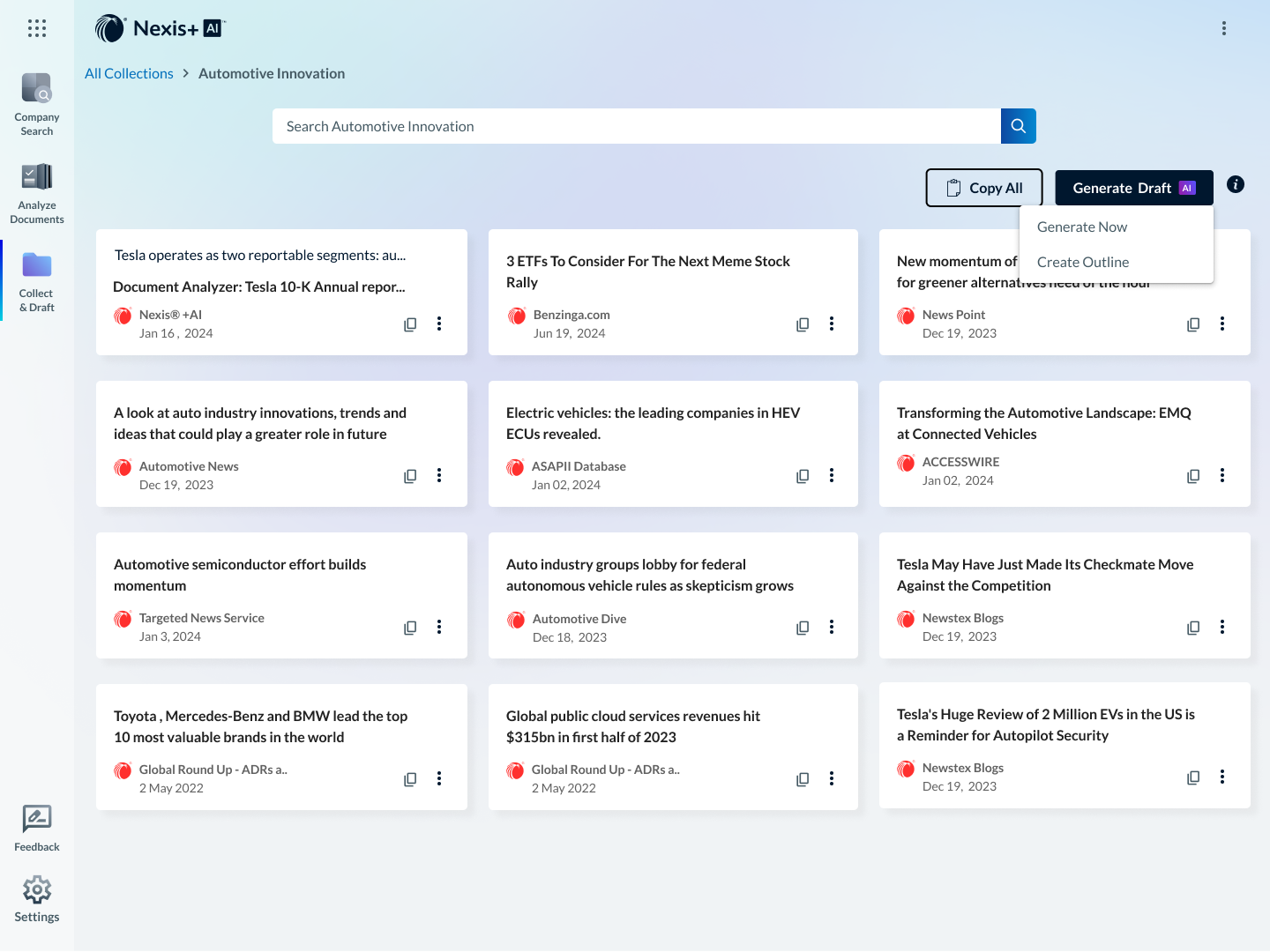
Task: Open the Toyota, Mercedes-Benz and BMW article
Action: pos(260,726)
